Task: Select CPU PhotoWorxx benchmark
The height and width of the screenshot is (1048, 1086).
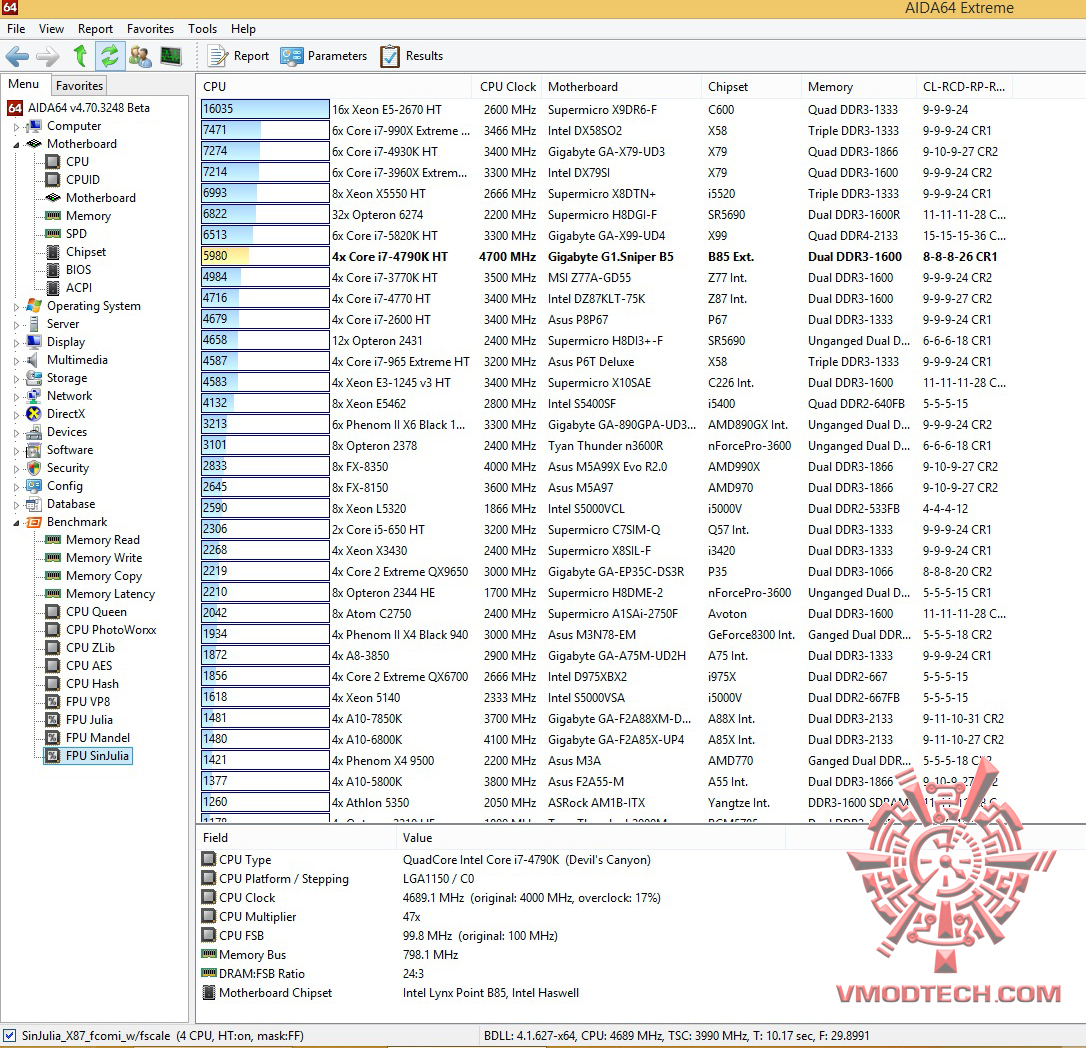Action: click(111, 630)
